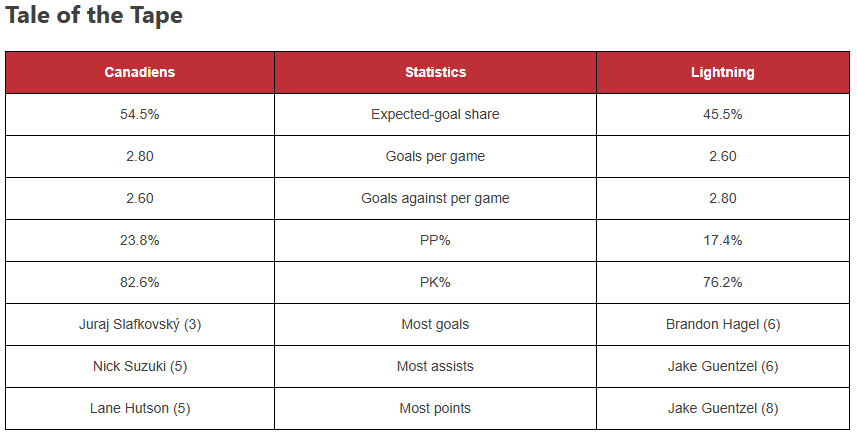Click the Lightning 76.2% penalty kill cell

pos(723,283)
